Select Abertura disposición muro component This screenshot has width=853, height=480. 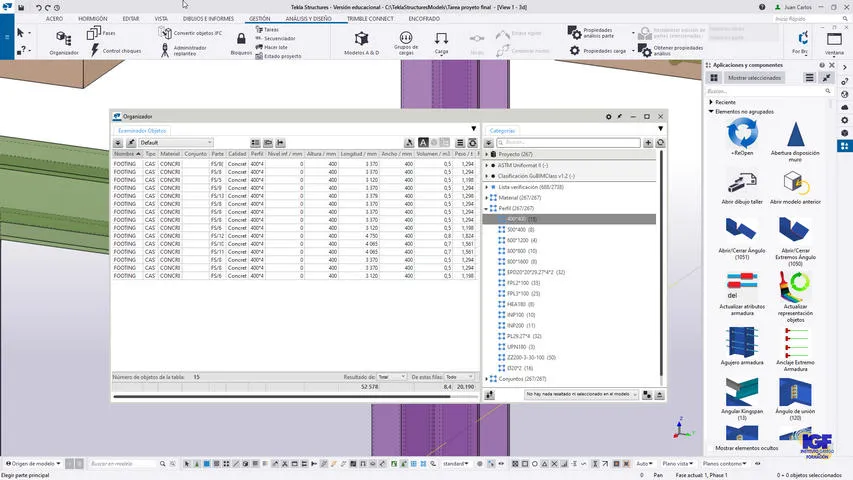795,140
